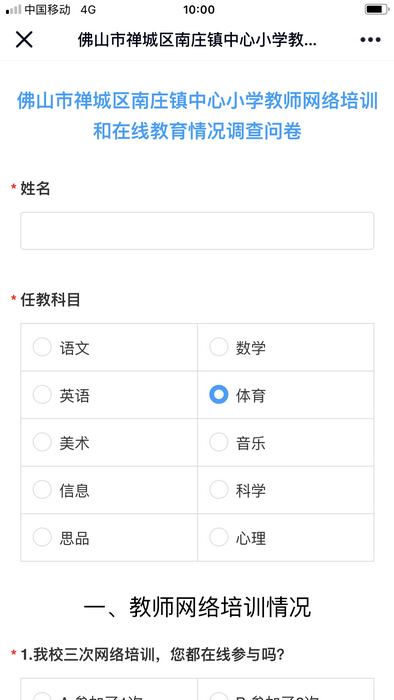Choose 美术 as teaching subject
The image size is (394, 700).
109,443
